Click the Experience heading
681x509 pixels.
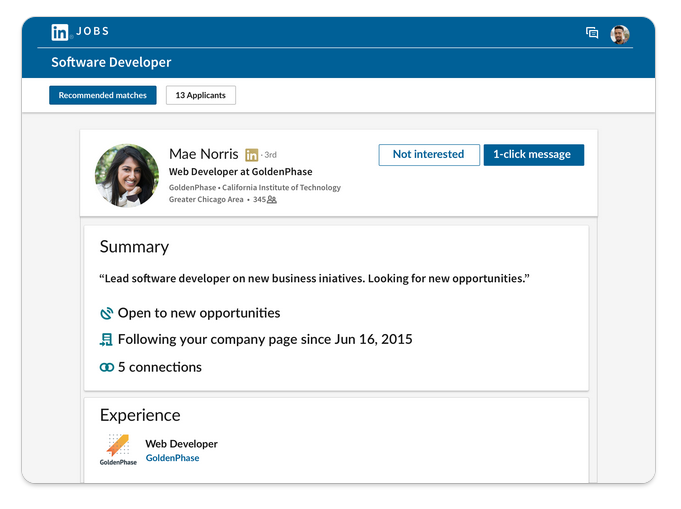click(140, 415)
